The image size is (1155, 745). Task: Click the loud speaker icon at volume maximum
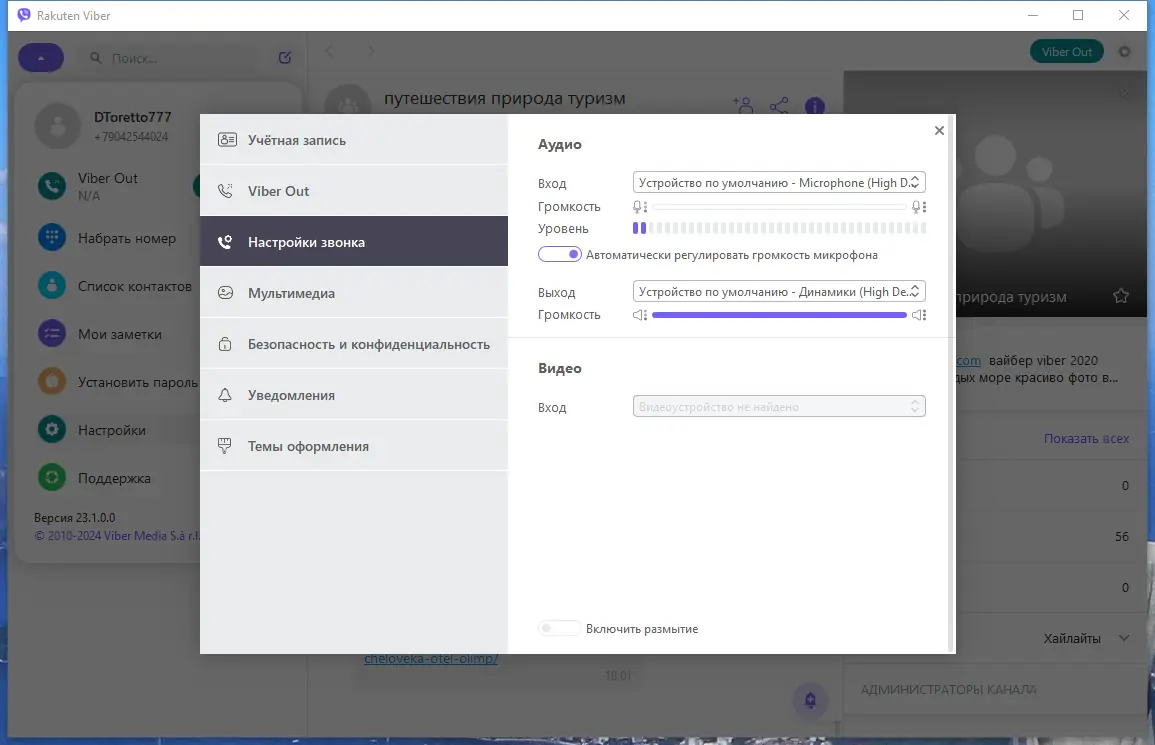click(919, 315)
